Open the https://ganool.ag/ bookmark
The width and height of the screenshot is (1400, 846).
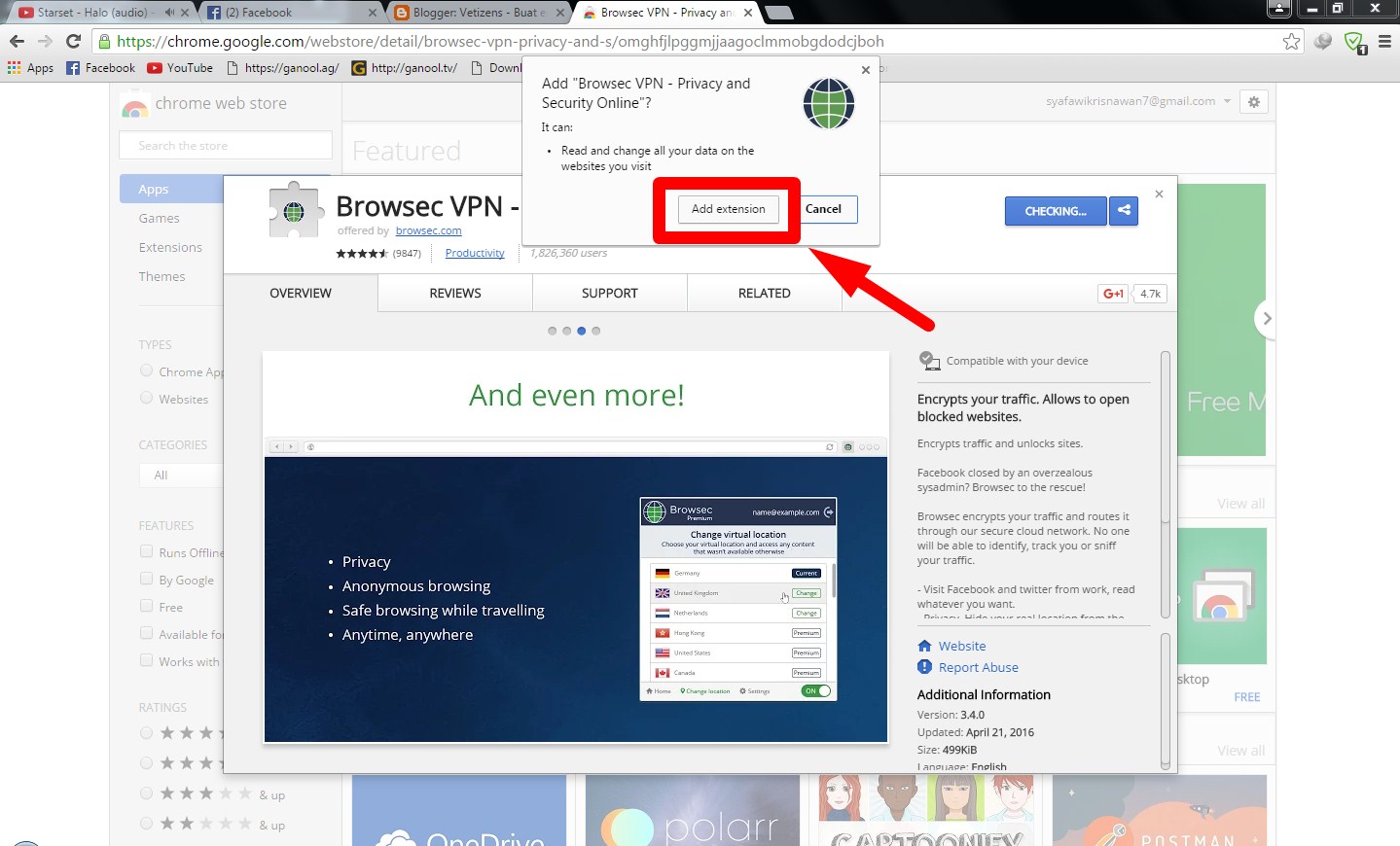(x=282, y=68)
